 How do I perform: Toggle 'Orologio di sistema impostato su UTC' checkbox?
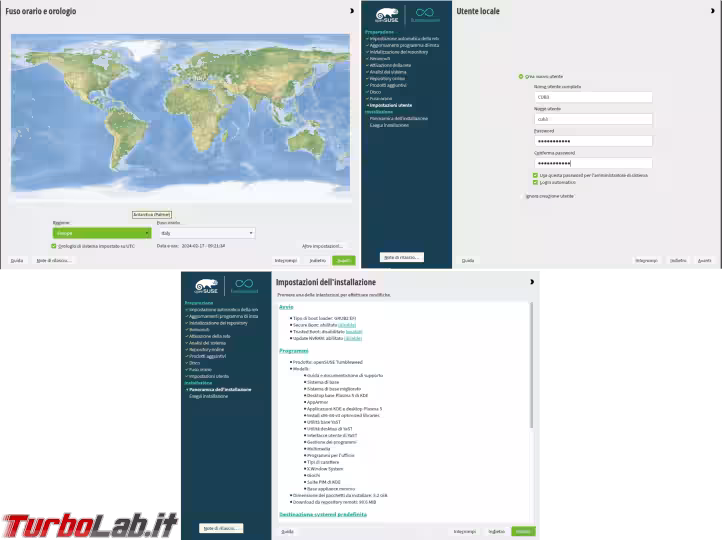(54, 246)
